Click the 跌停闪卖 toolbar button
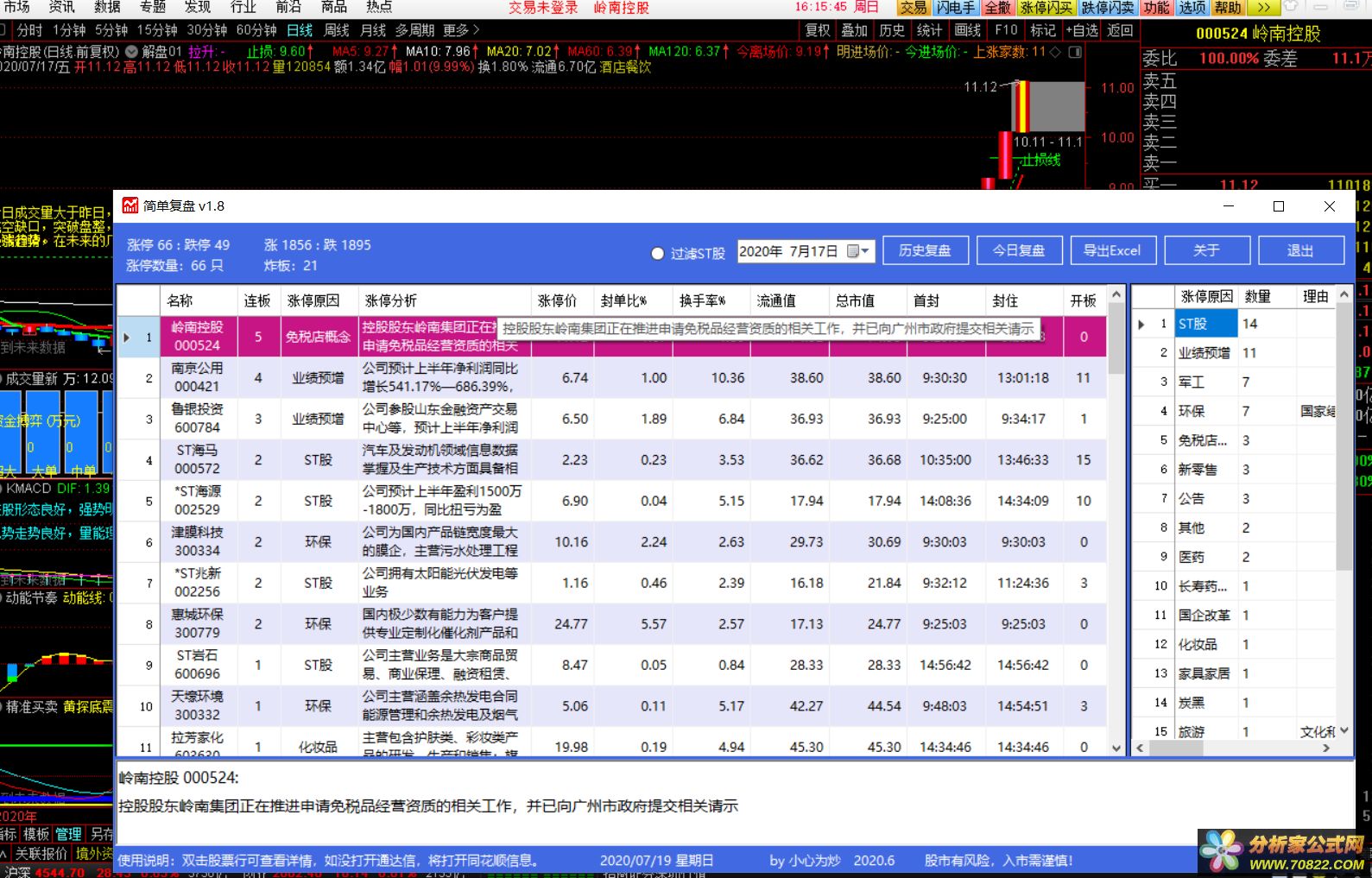This screenshot has height=878, width=1372. (x=1108, y=8)
